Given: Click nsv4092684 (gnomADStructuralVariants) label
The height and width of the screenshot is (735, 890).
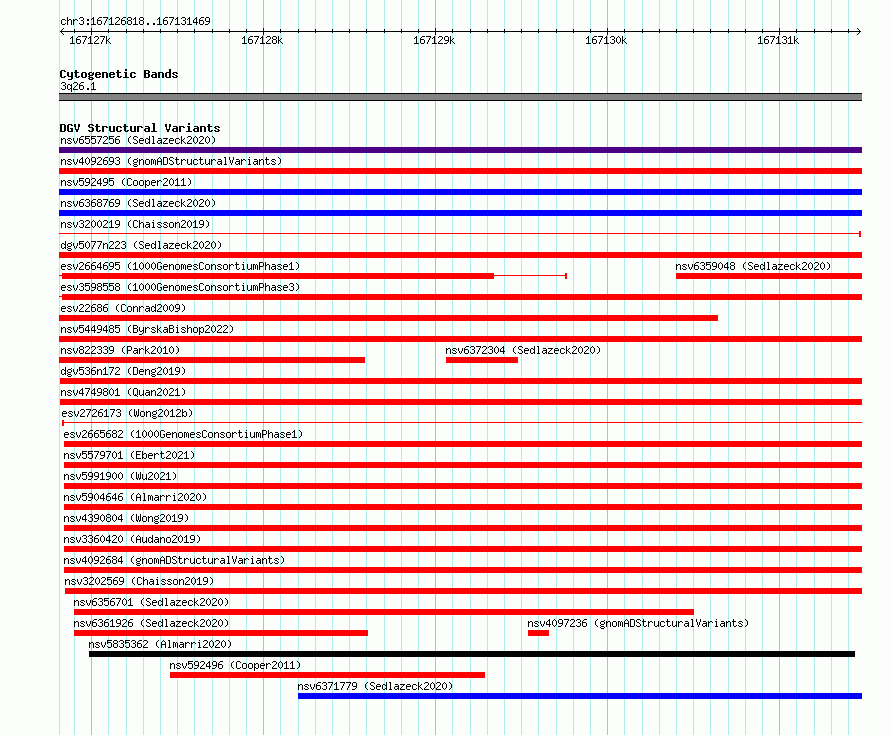Looking at the screenshot, I should click(174, 560).
